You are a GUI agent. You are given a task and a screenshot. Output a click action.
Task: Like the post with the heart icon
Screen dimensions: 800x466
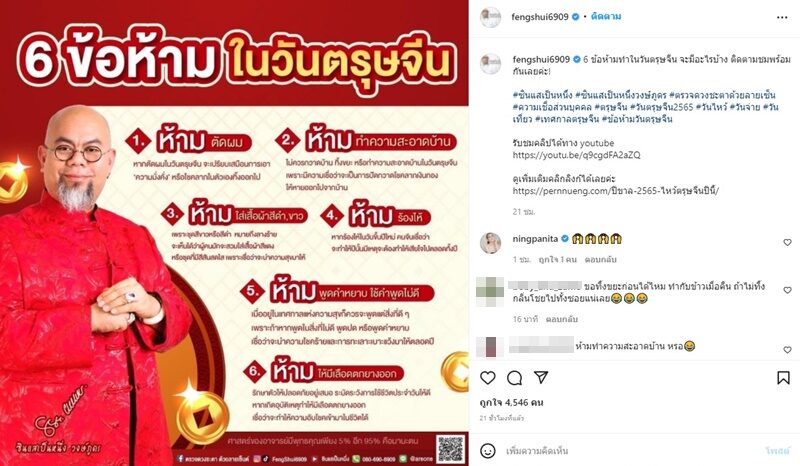click(x=488, y=378)
